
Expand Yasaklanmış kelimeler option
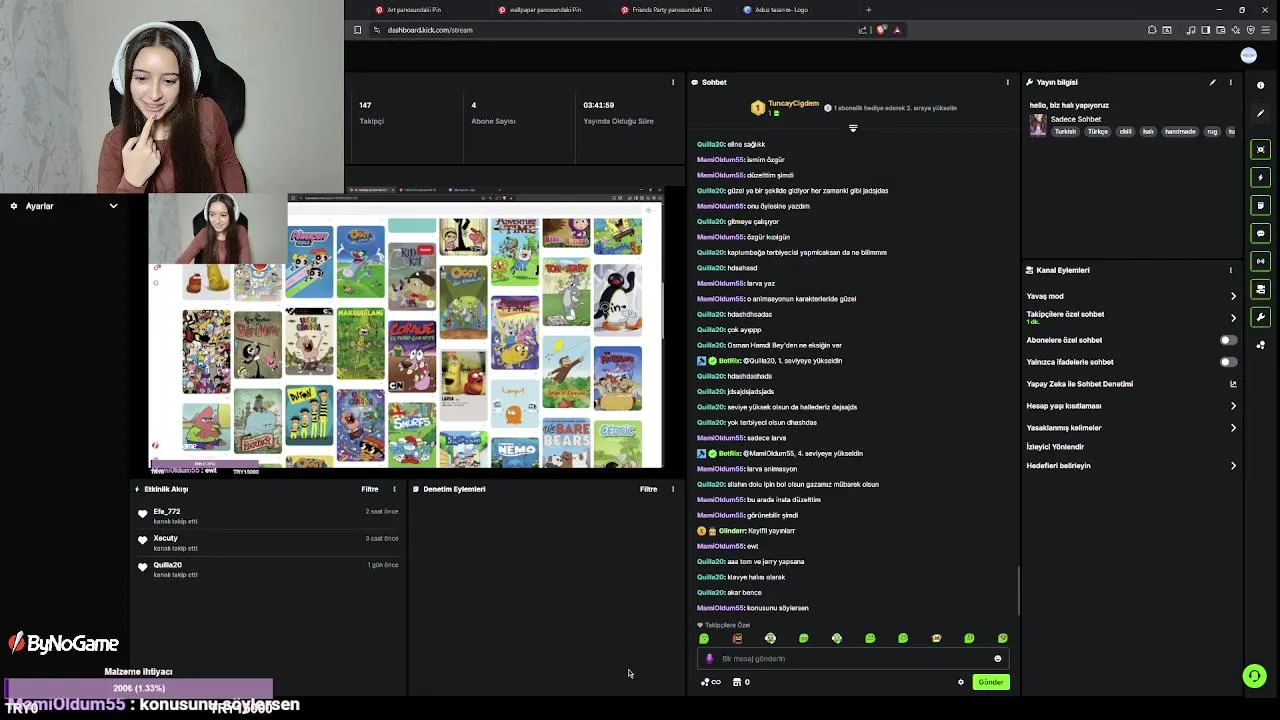click(1233, 428)
